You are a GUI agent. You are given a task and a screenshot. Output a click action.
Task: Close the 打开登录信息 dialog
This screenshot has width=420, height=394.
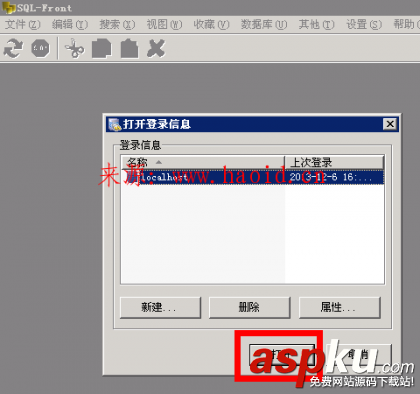390,124
